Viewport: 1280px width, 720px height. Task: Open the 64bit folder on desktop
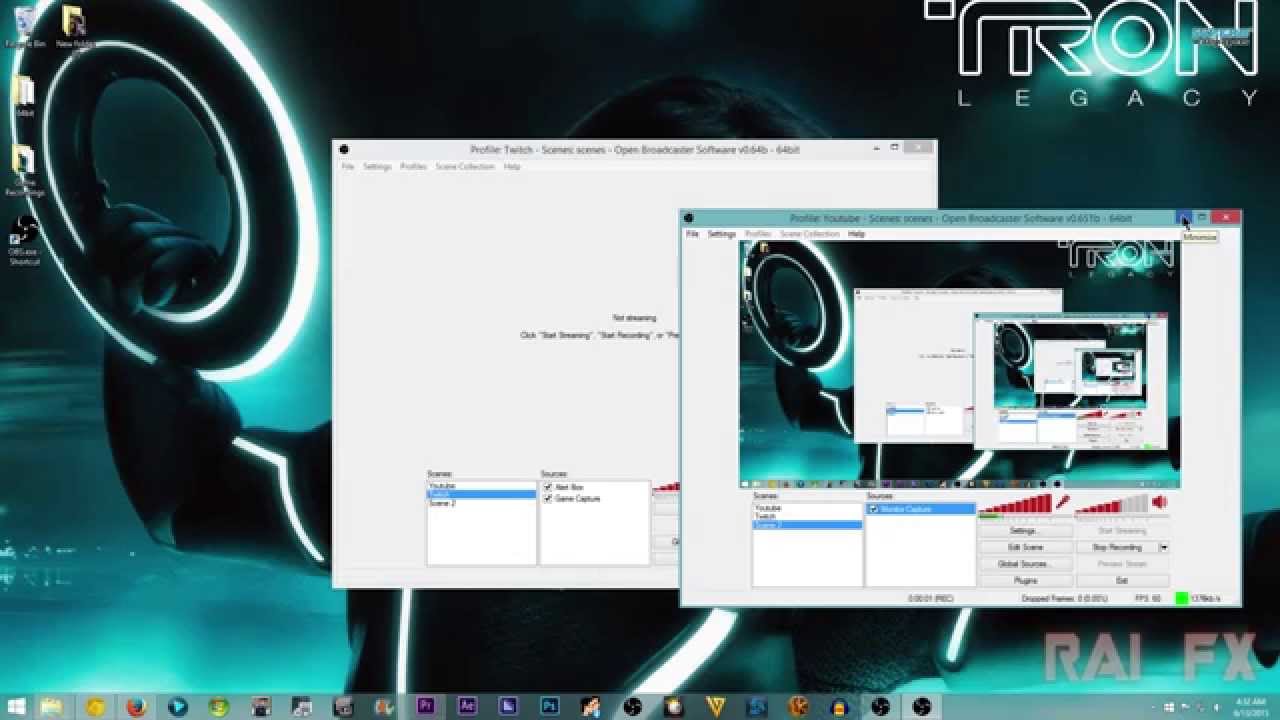(24, 96)
